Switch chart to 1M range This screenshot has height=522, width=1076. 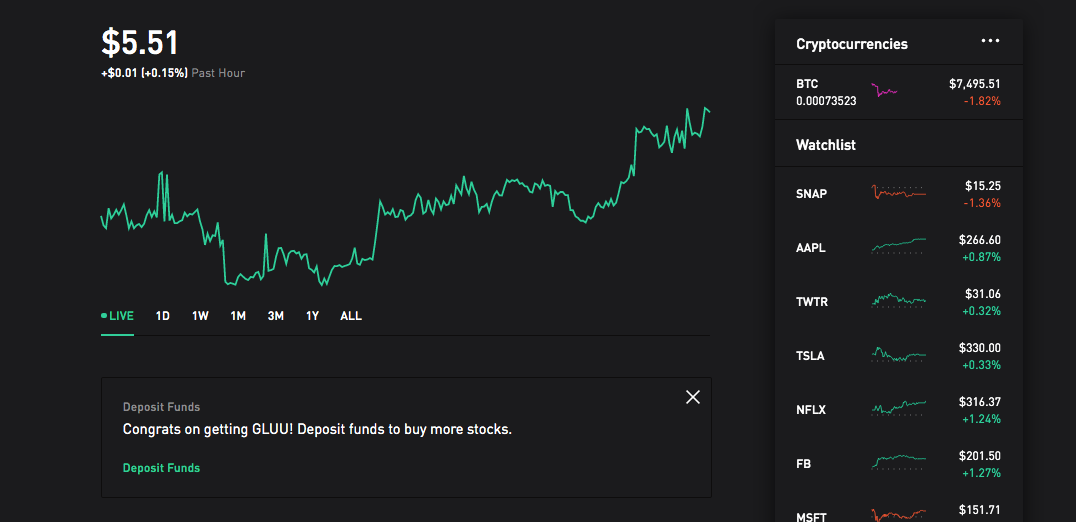[238, 316]
